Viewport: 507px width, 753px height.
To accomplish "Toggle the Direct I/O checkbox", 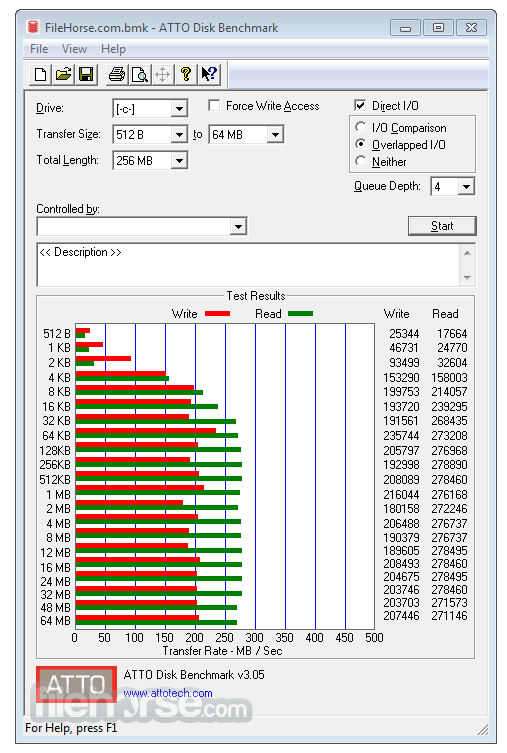I will [360, 105].
